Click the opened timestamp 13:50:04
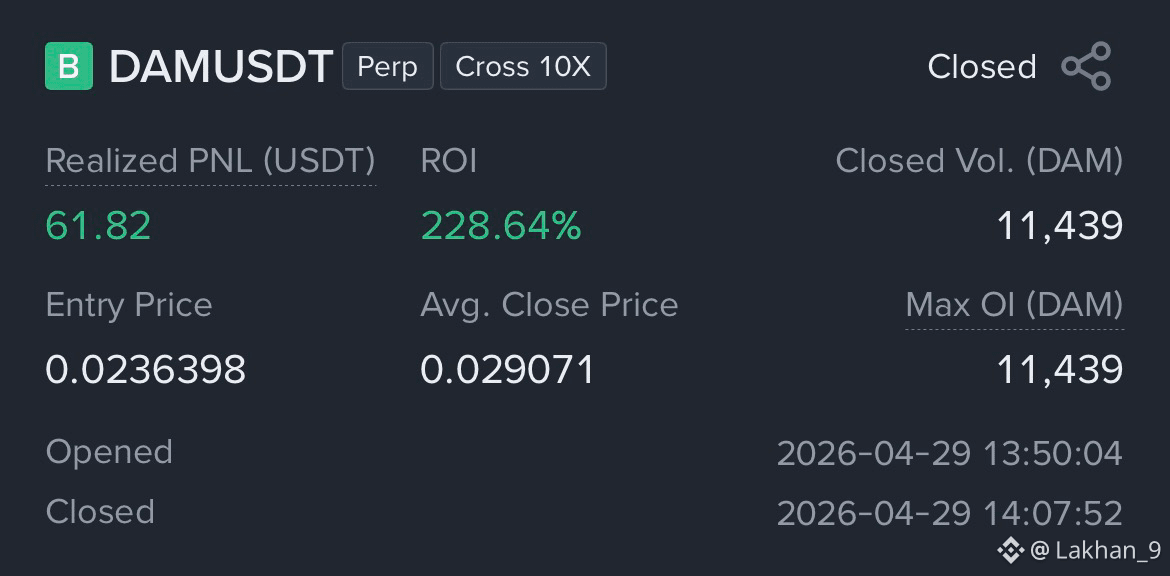 coord(1052,454)
